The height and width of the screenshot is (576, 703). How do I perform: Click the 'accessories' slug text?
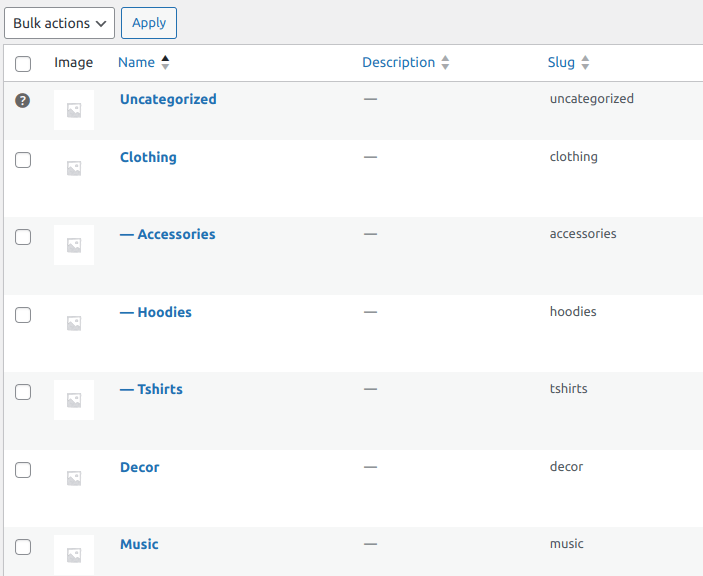583,234
